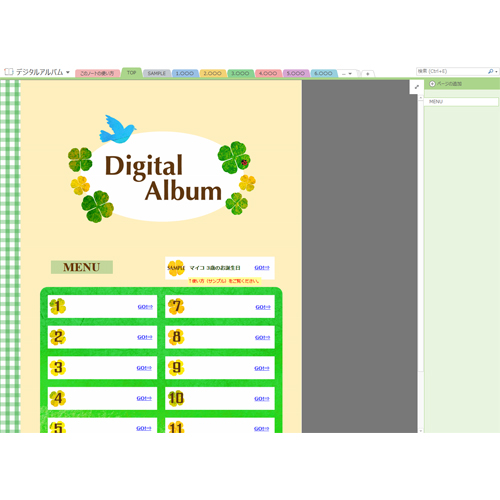Select the MENU page in page list
This screenshot has width=500, height=500.
[461, 102]
